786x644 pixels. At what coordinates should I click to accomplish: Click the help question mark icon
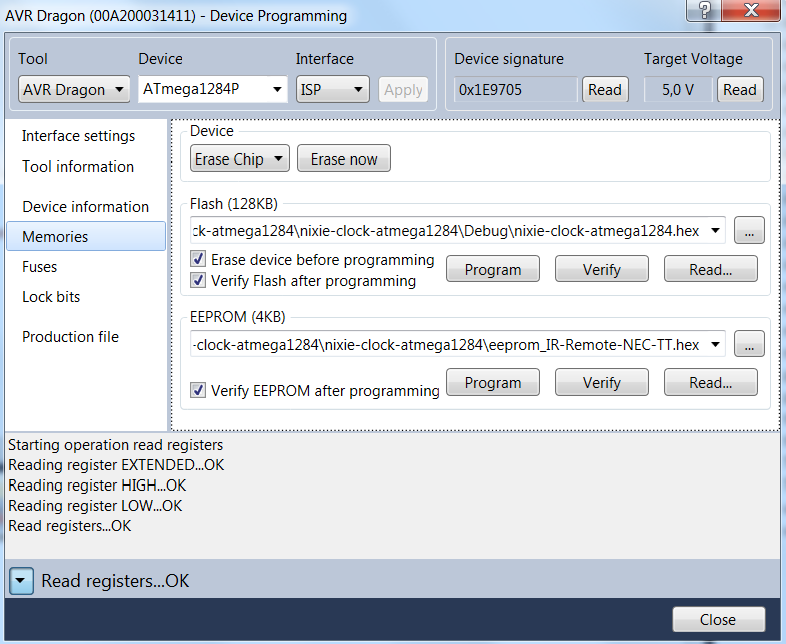pyautogui.click(x=704, y=10)
